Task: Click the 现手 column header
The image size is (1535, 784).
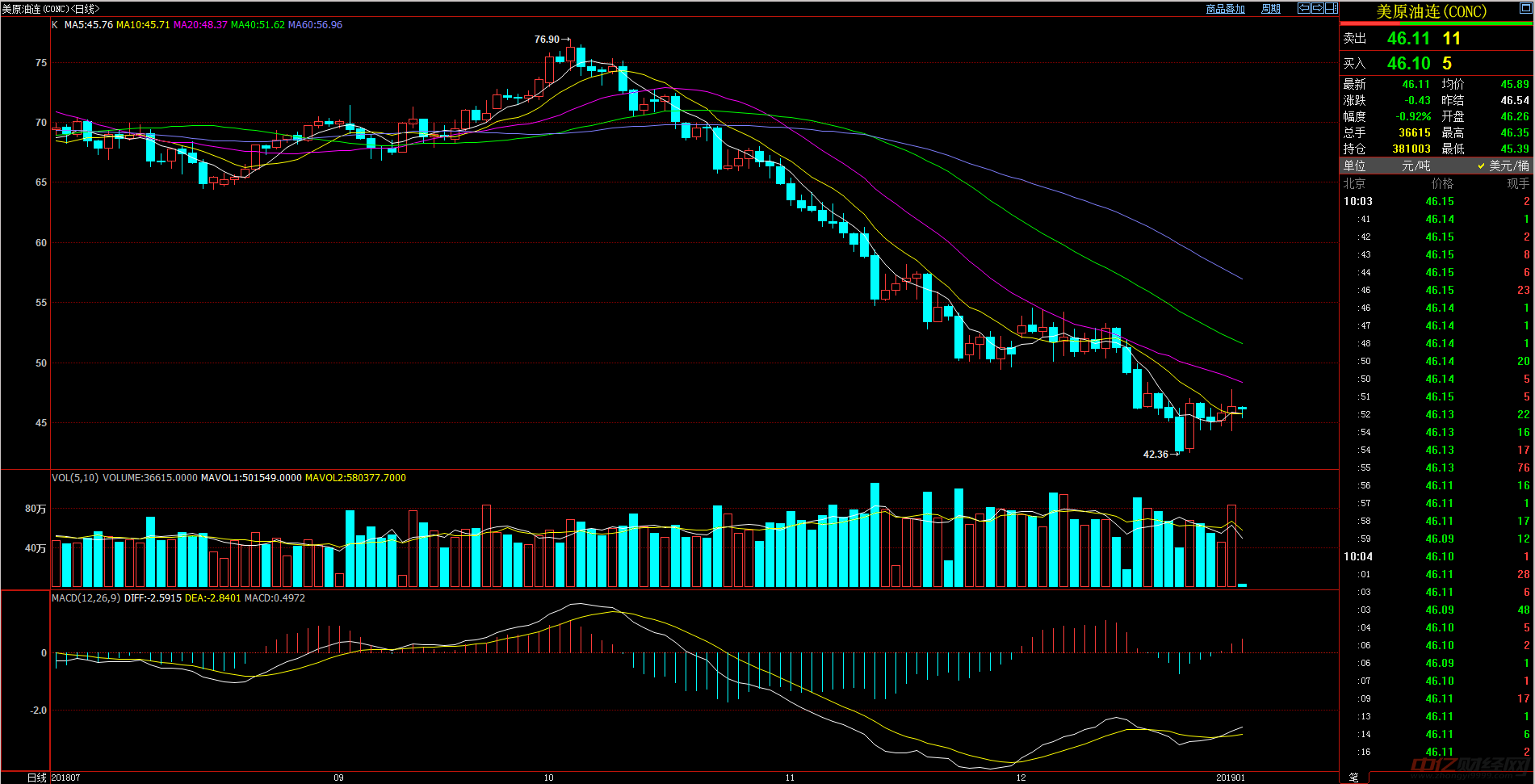Action: (x=1518, y=184)
